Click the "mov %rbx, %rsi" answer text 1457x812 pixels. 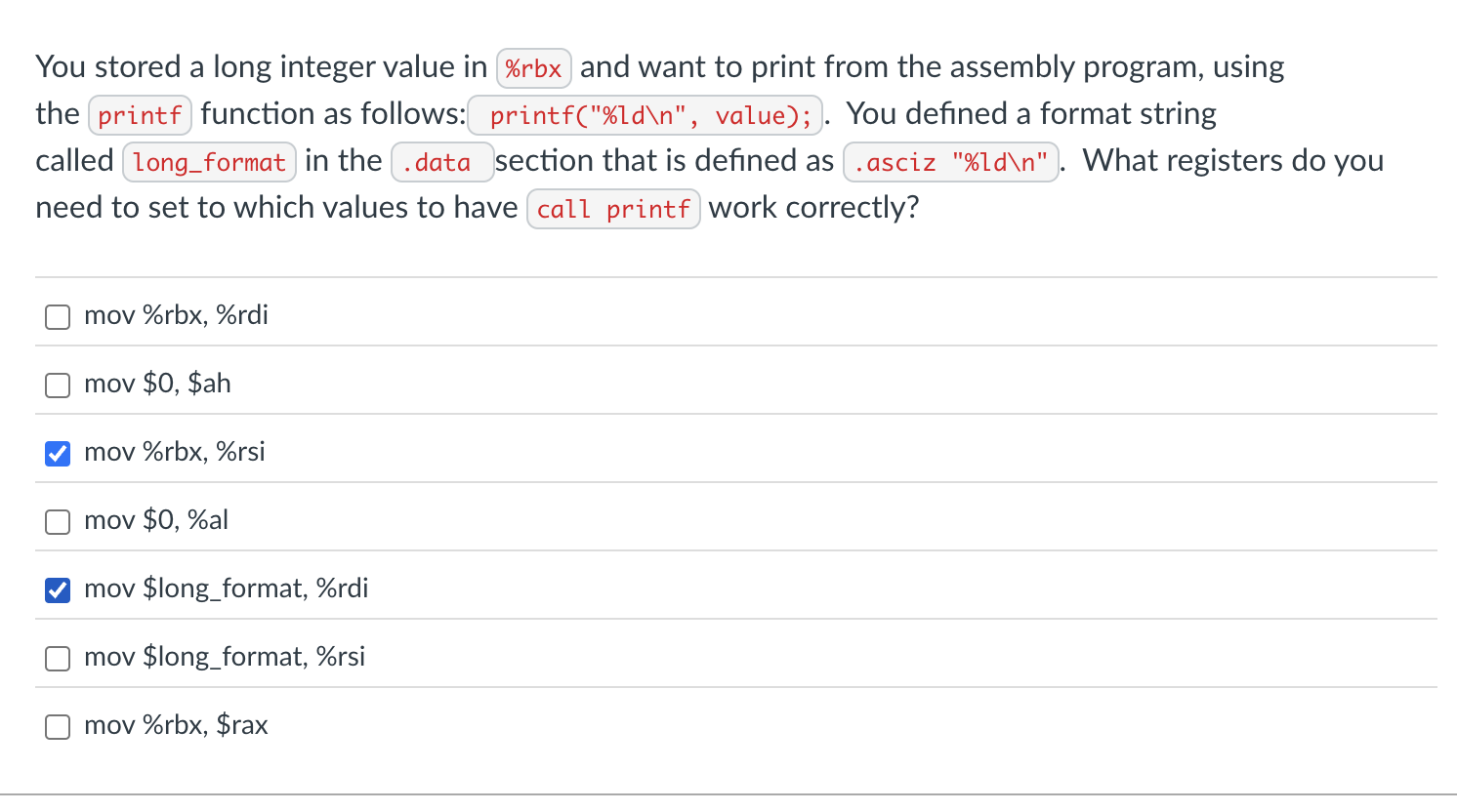point(174,451)
